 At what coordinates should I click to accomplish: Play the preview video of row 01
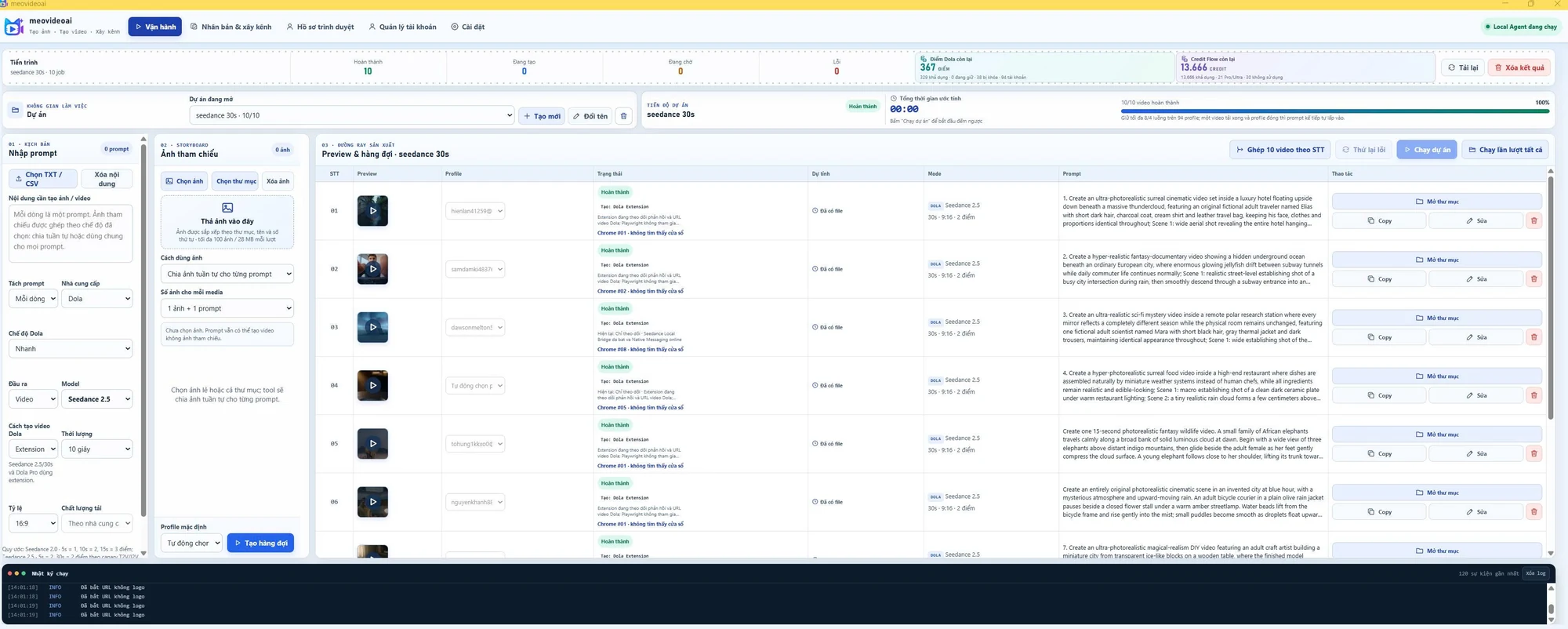[x=372, y=211]
